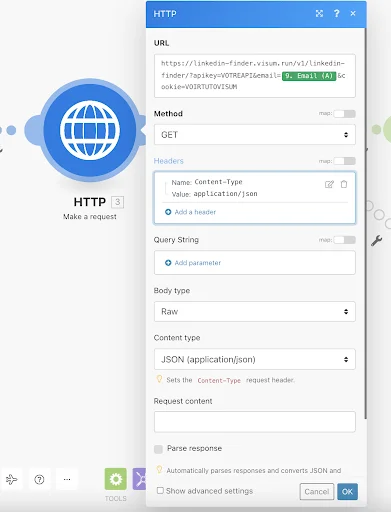Confirm with the OK button
This screenshot has height=512, width=391.
347,492
